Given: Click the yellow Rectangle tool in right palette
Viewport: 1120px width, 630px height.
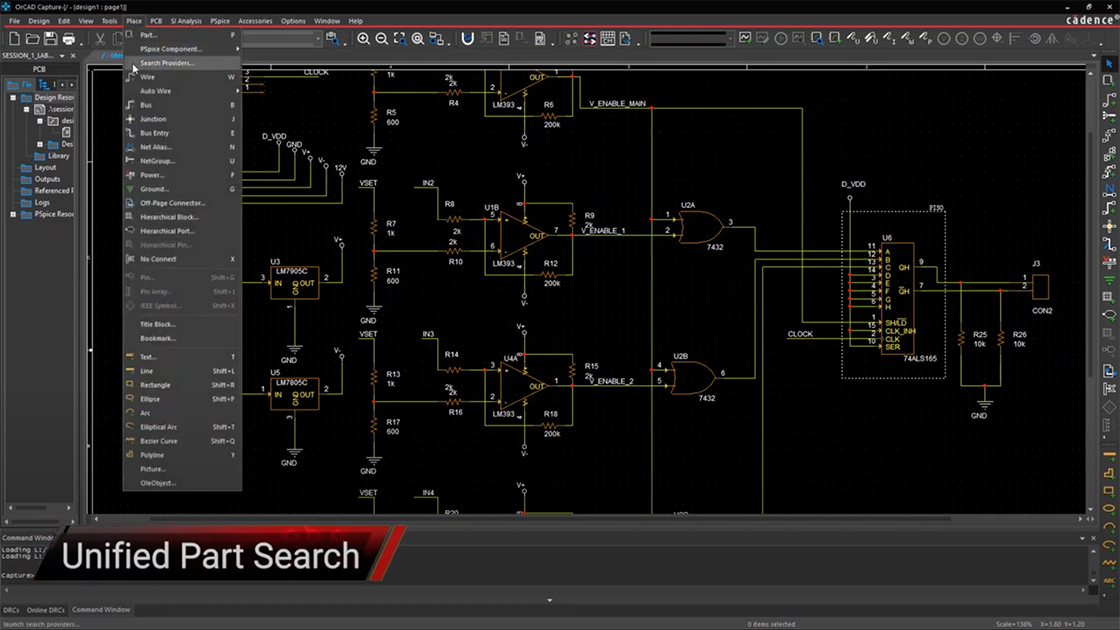Looking at the screenshot, I should 1109,491.
